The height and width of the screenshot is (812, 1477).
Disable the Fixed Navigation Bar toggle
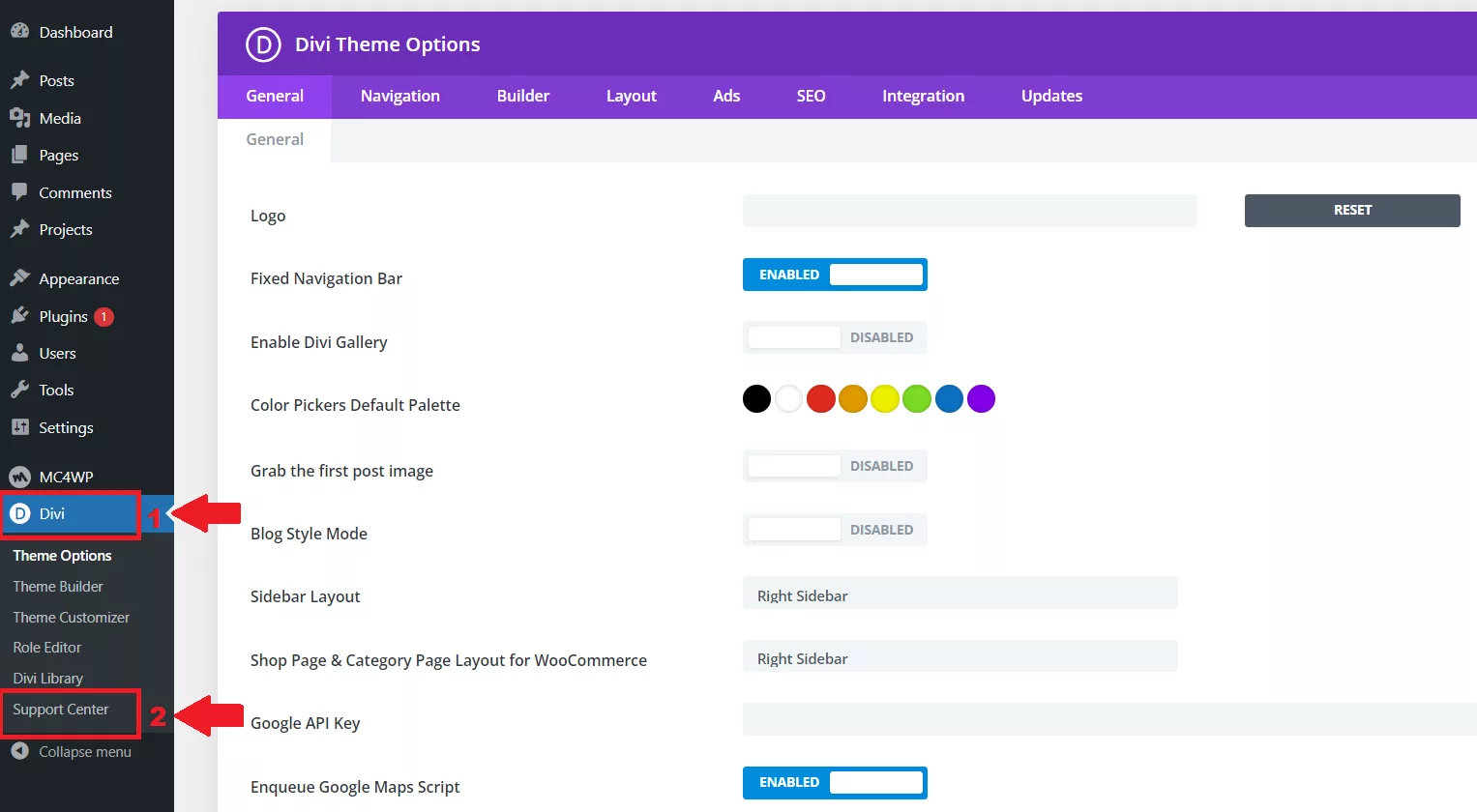835,275
